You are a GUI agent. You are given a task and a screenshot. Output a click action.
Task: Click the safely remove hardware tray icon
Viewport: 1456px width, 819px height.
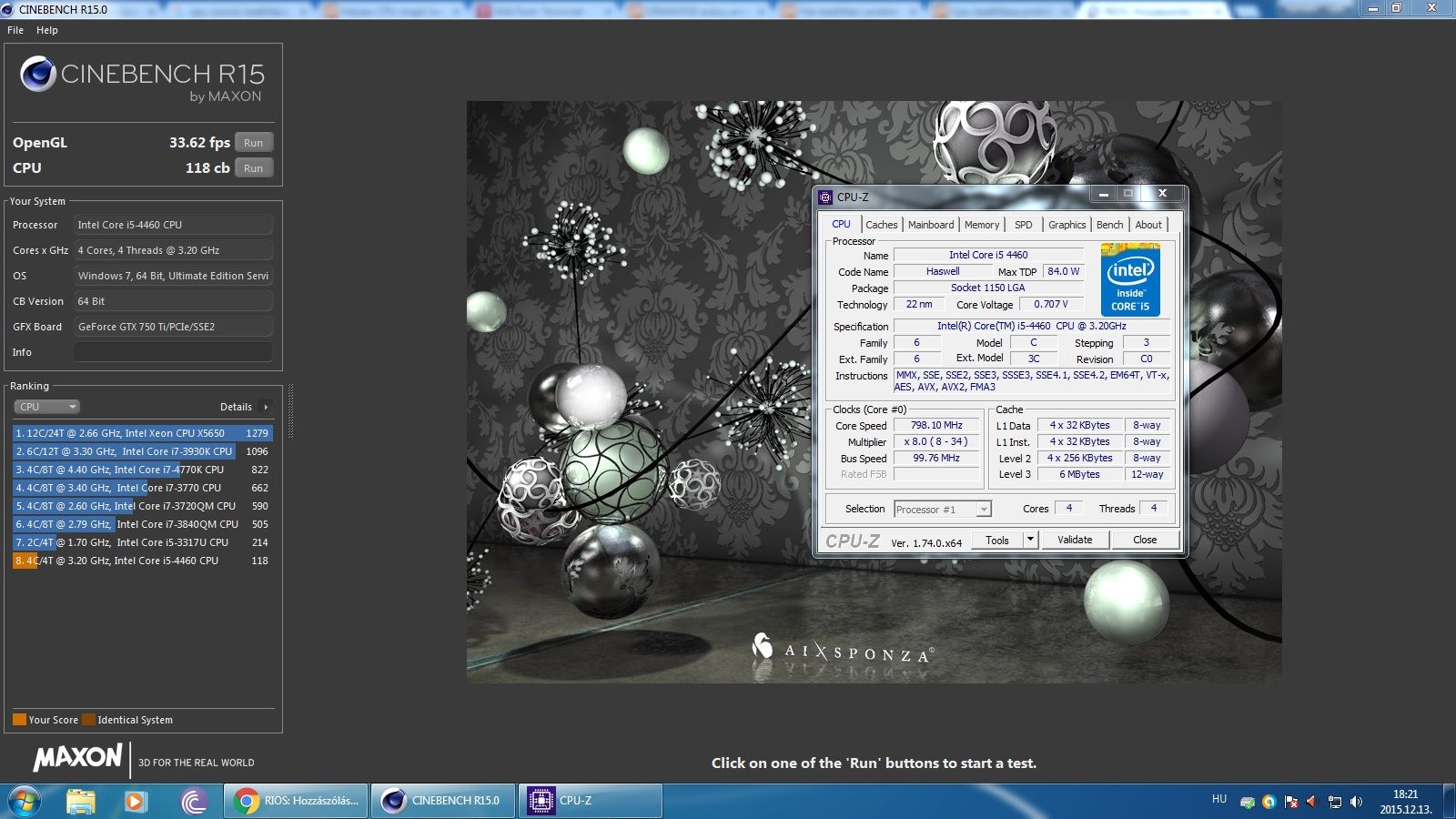1248,802
